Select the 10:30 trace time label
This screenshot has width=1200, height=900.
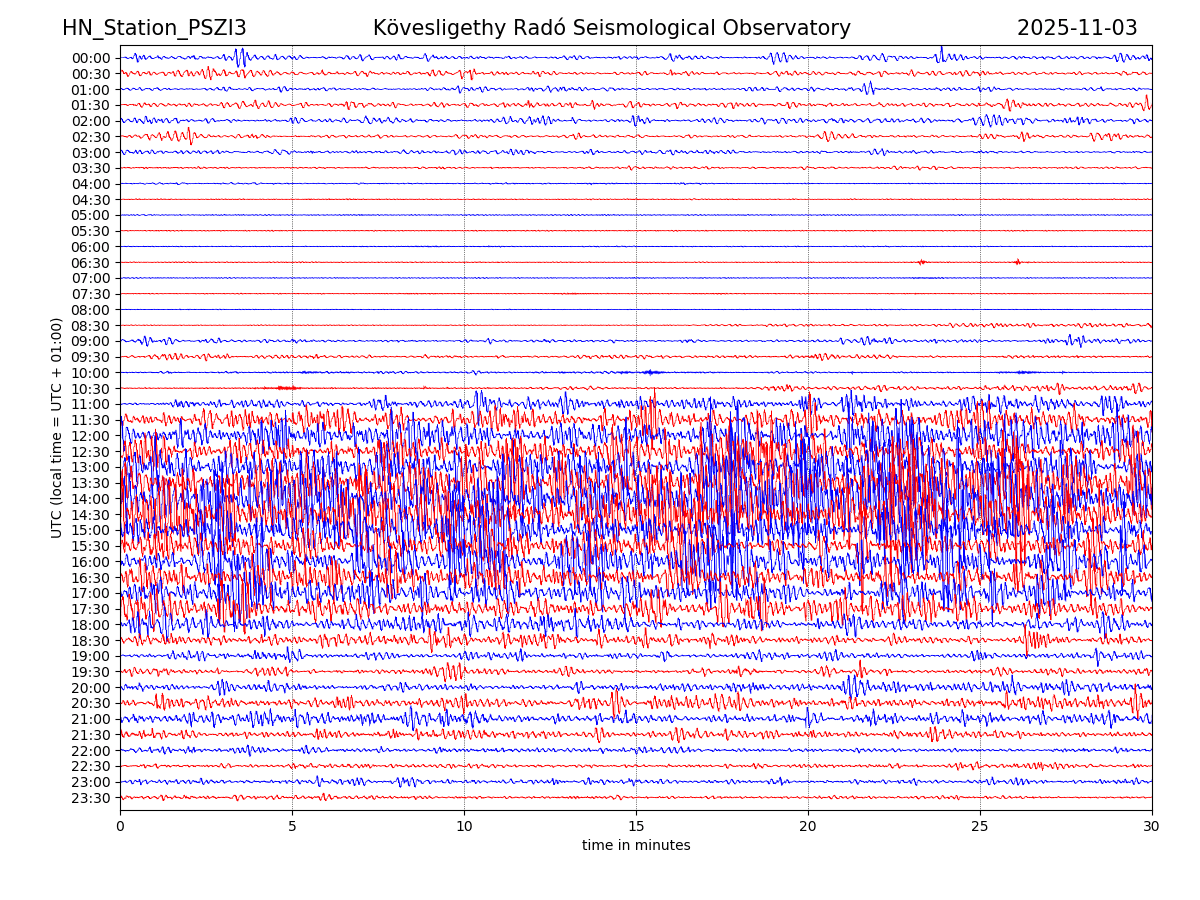pos(91,389)
